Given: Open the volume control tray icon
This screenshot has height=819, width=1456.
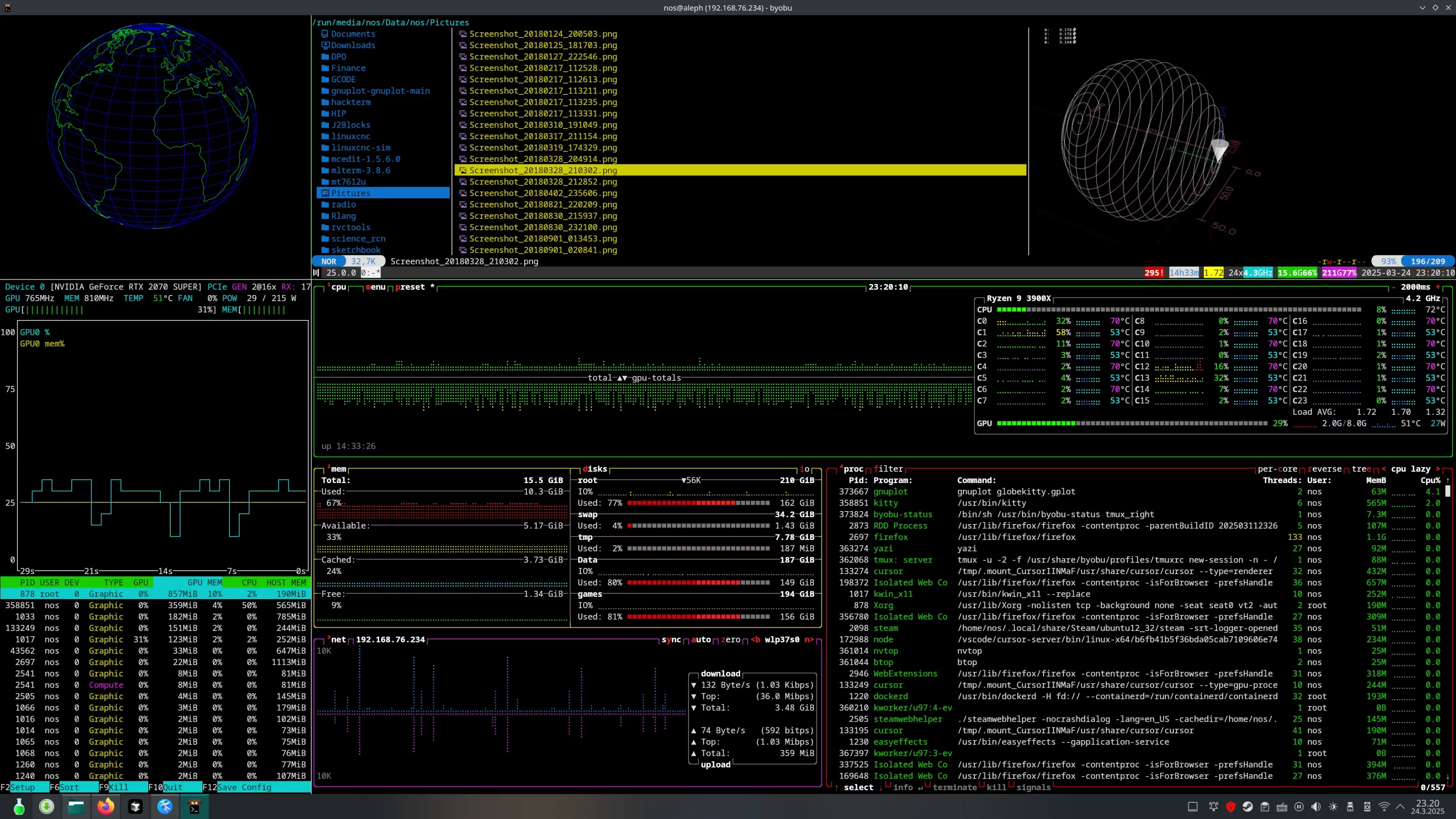Looking at the screenshot, I should click(x=1316, y=806).
